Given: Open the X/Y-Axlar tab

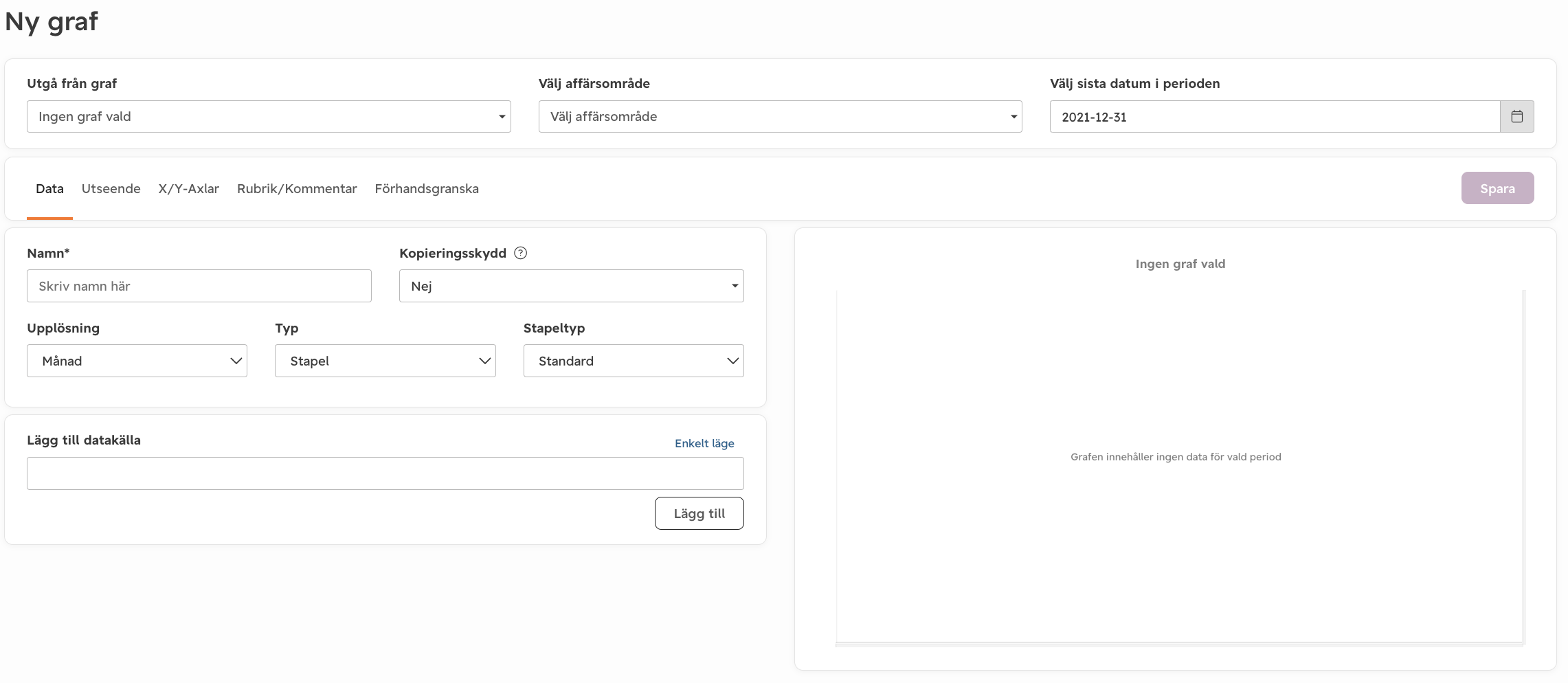Looking at the screenshot, I should coord(188,188).
